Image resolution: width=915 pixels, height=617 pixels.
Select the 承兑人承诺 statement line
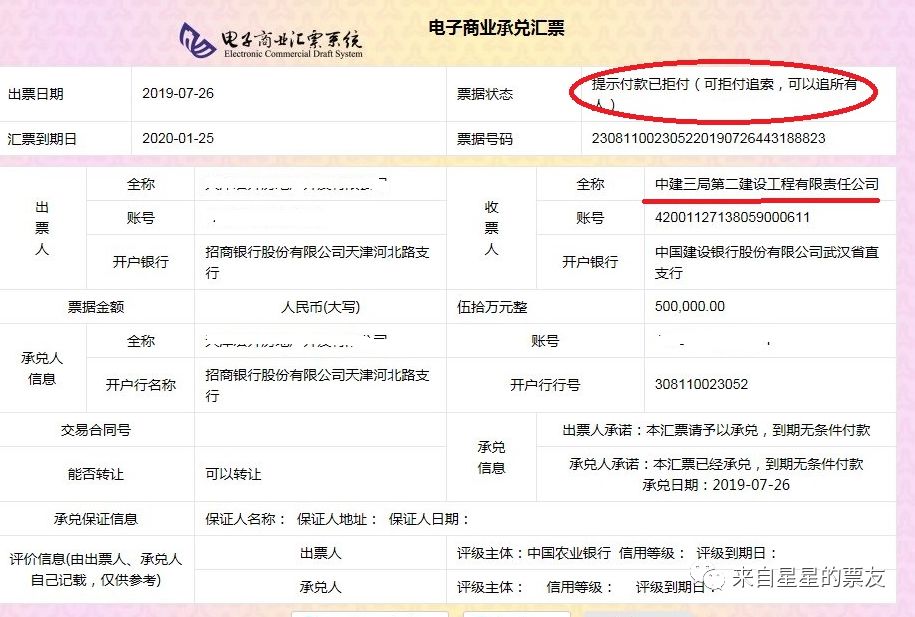(x=716, y=464)
